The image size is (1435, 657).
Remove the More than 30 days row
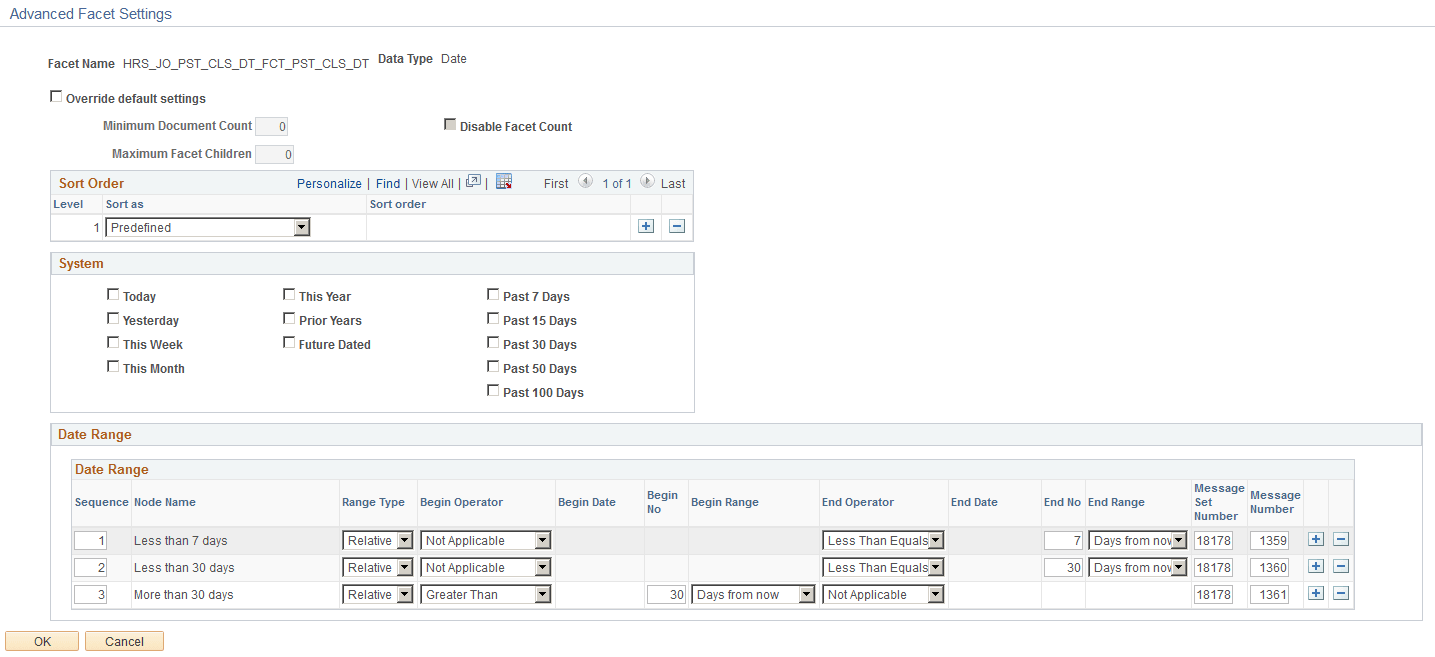click(1341, 593)
